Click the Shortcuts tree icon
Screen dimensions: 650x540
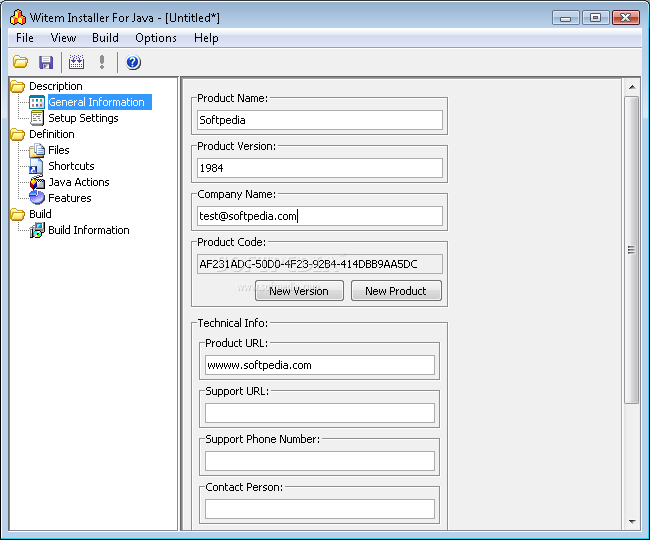[x=36, y=166]
